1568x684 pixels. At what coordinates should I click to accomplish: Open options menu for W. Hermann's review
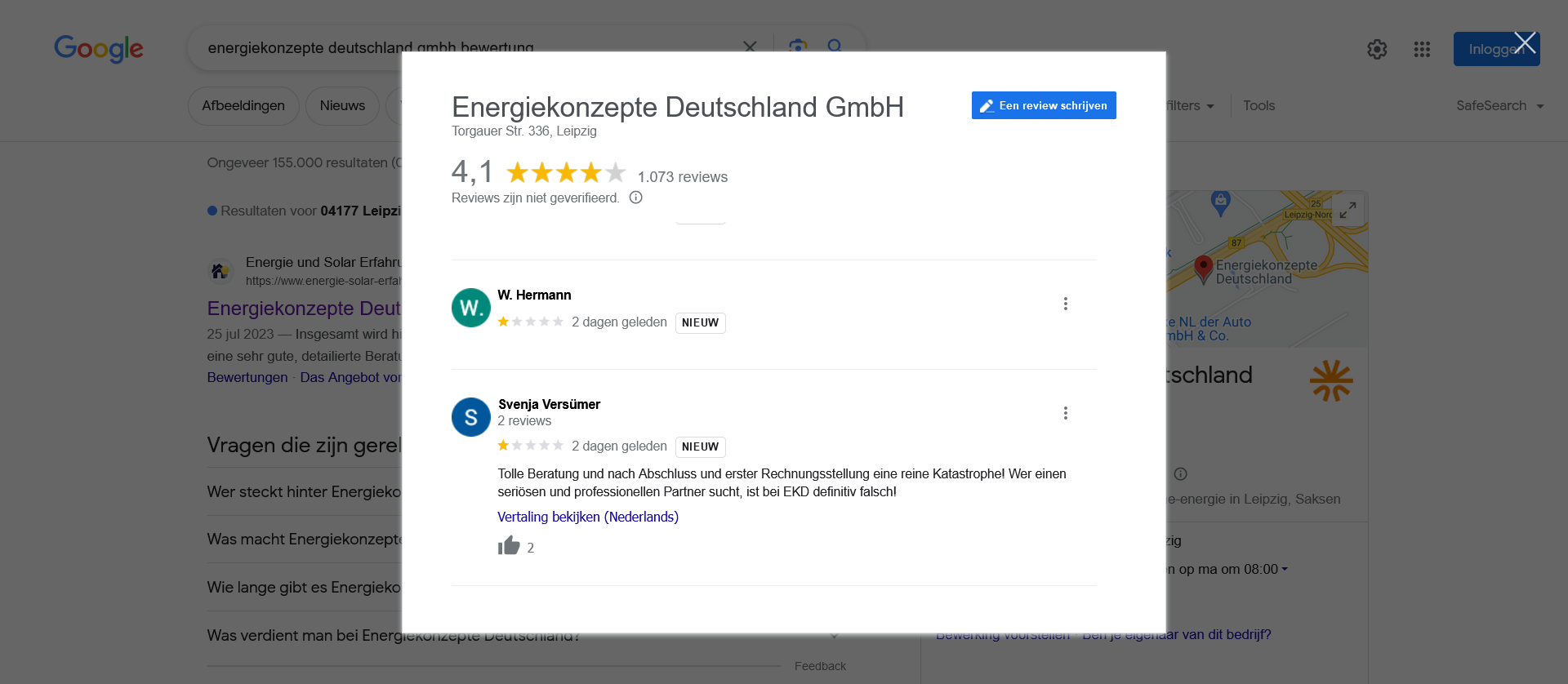coord(1065,304)
